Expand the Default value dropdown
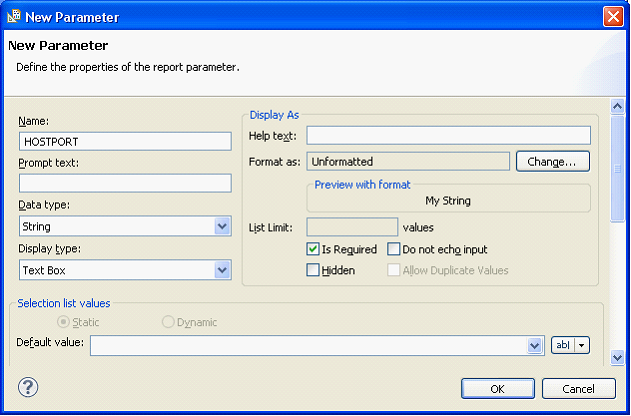 (x=535, y=345)
